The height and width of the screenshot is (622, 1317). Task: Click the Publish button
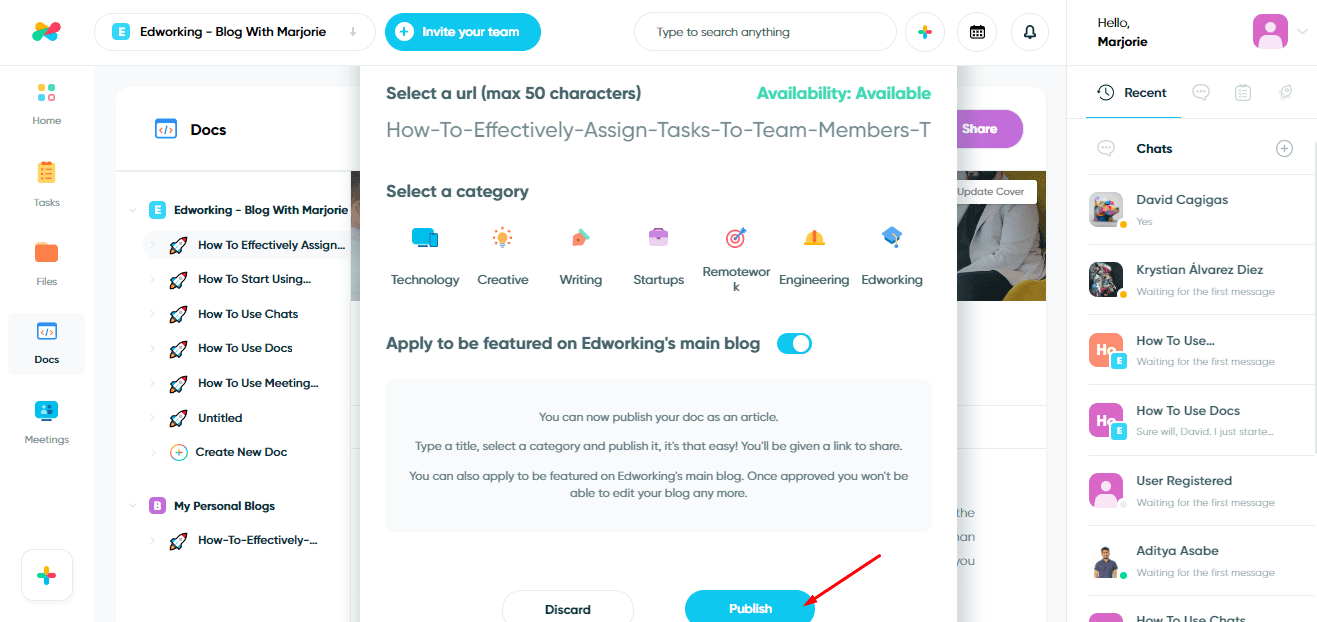pos(750,608)
